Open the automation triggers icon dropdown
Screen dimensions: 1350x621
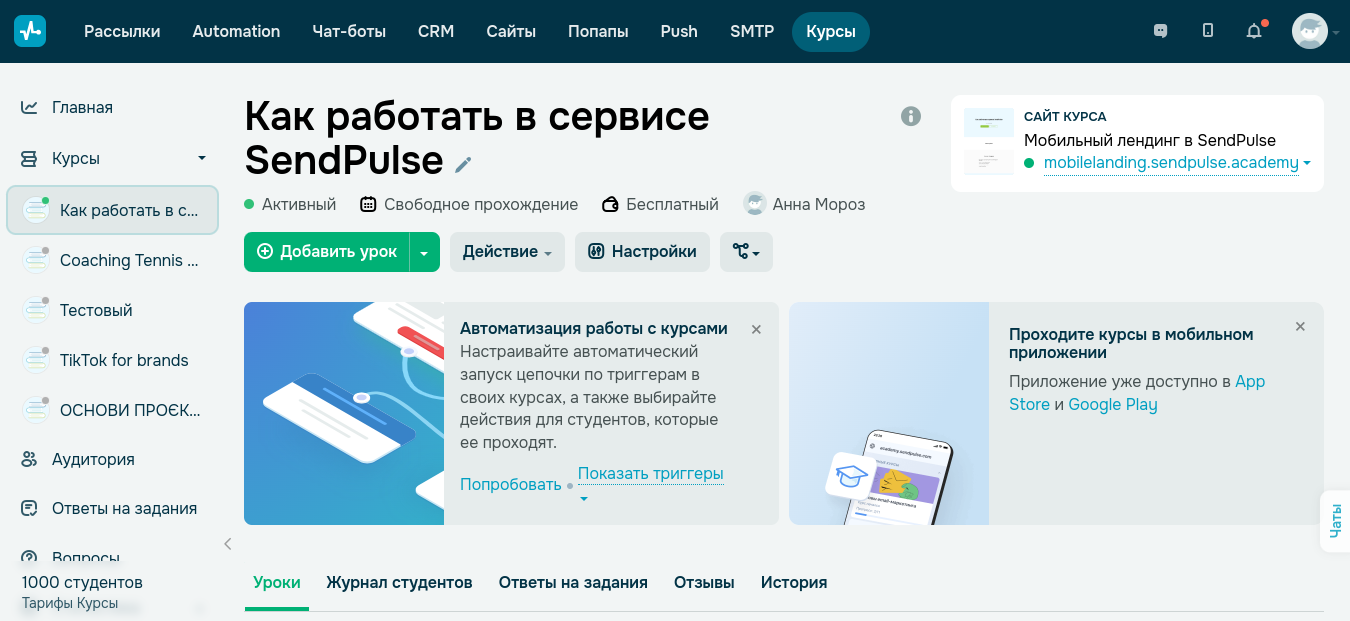(x=746, y=252)
